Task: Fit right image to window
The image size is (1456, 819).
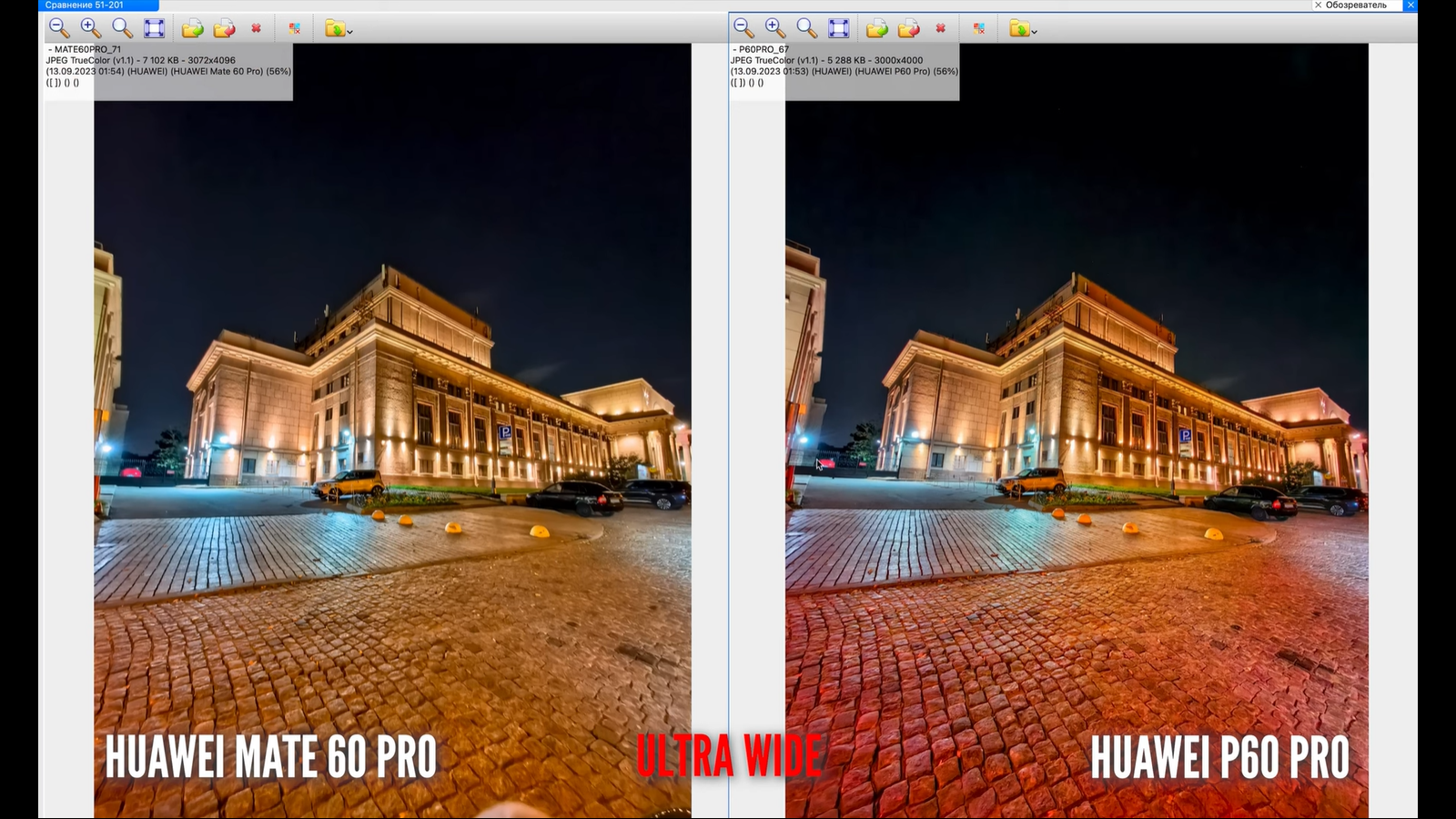Action: (x=839, y=28)
